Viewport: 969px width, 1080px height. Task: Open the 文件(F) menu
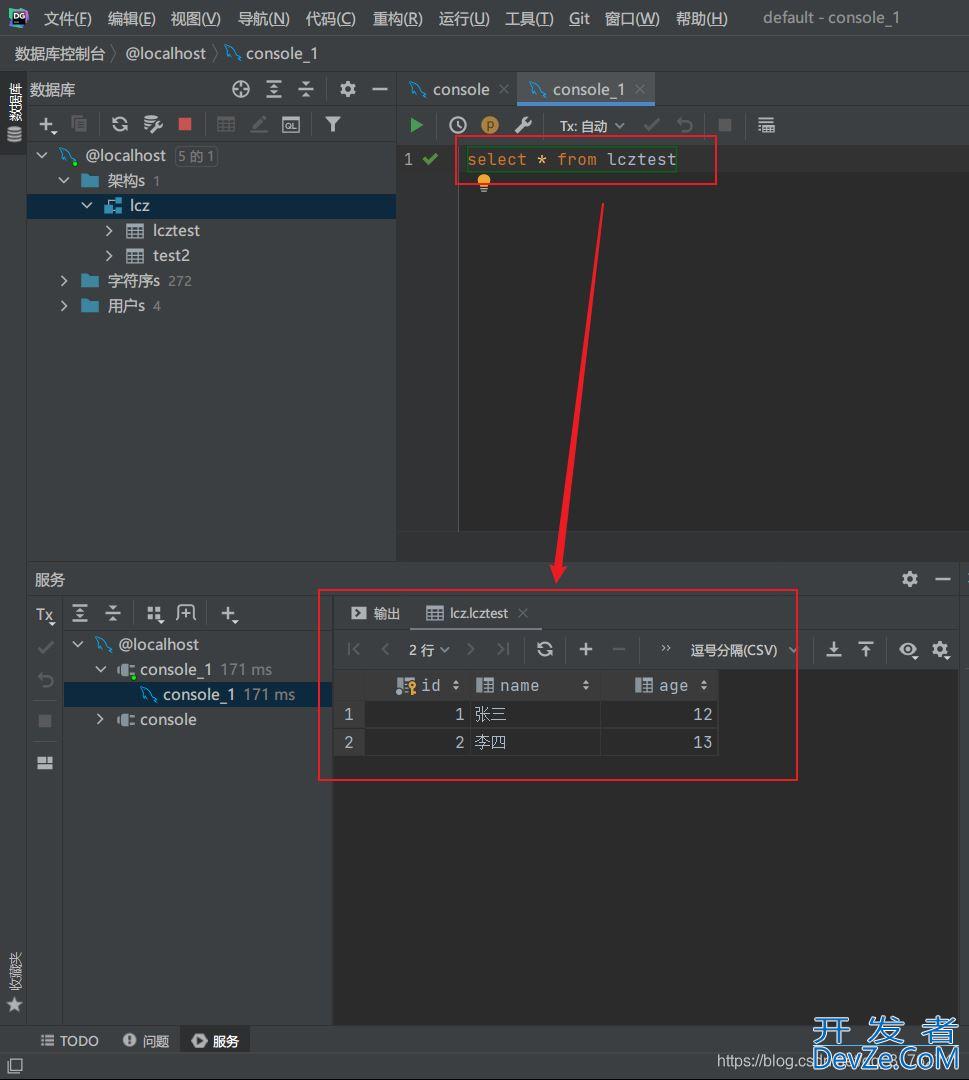point(67,19)
